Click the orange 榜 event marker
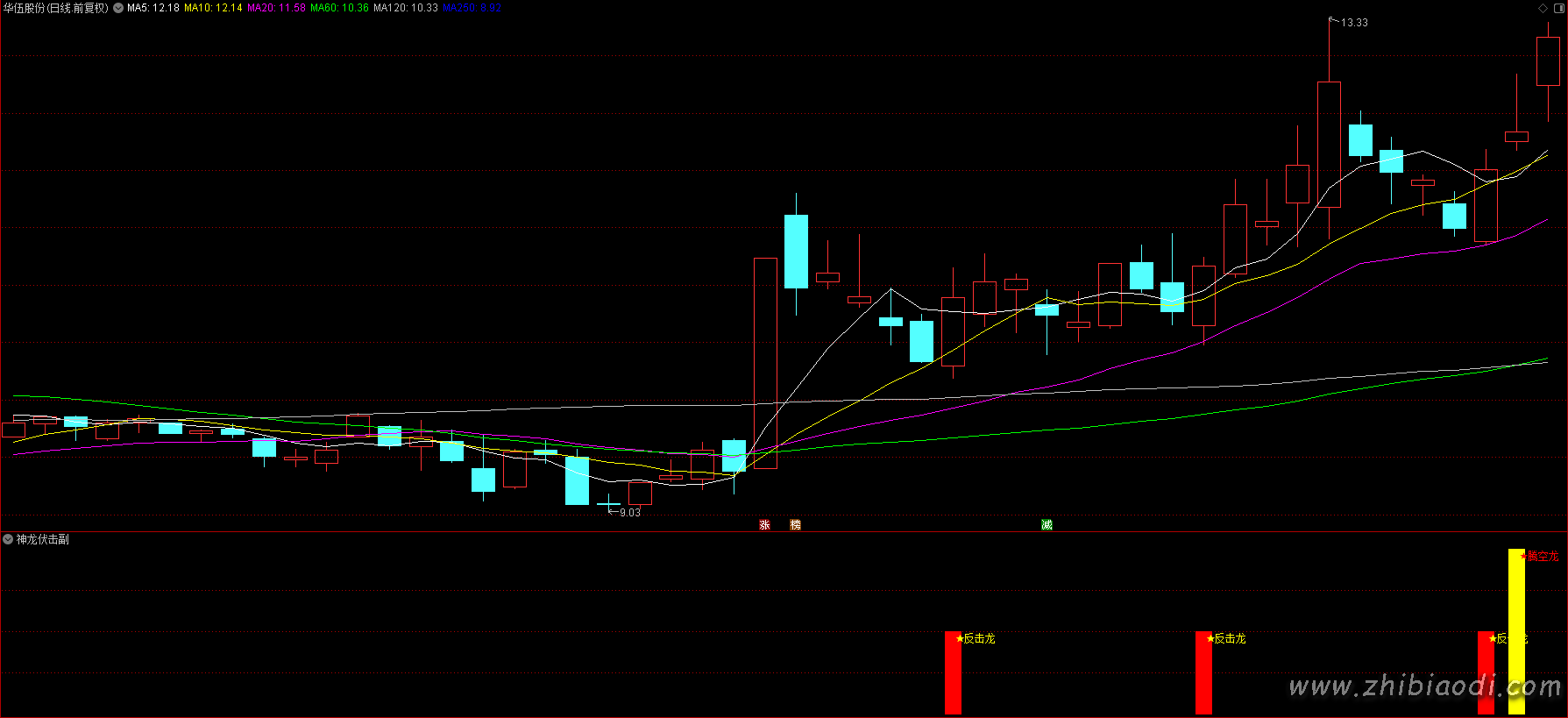 click(795, 524)
